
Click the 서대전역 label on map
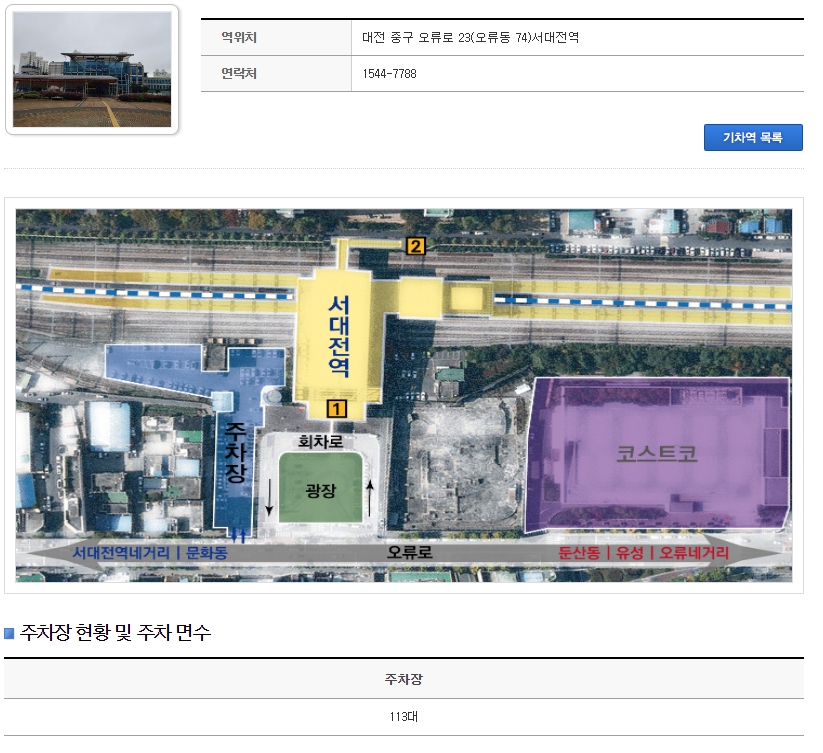339,336
